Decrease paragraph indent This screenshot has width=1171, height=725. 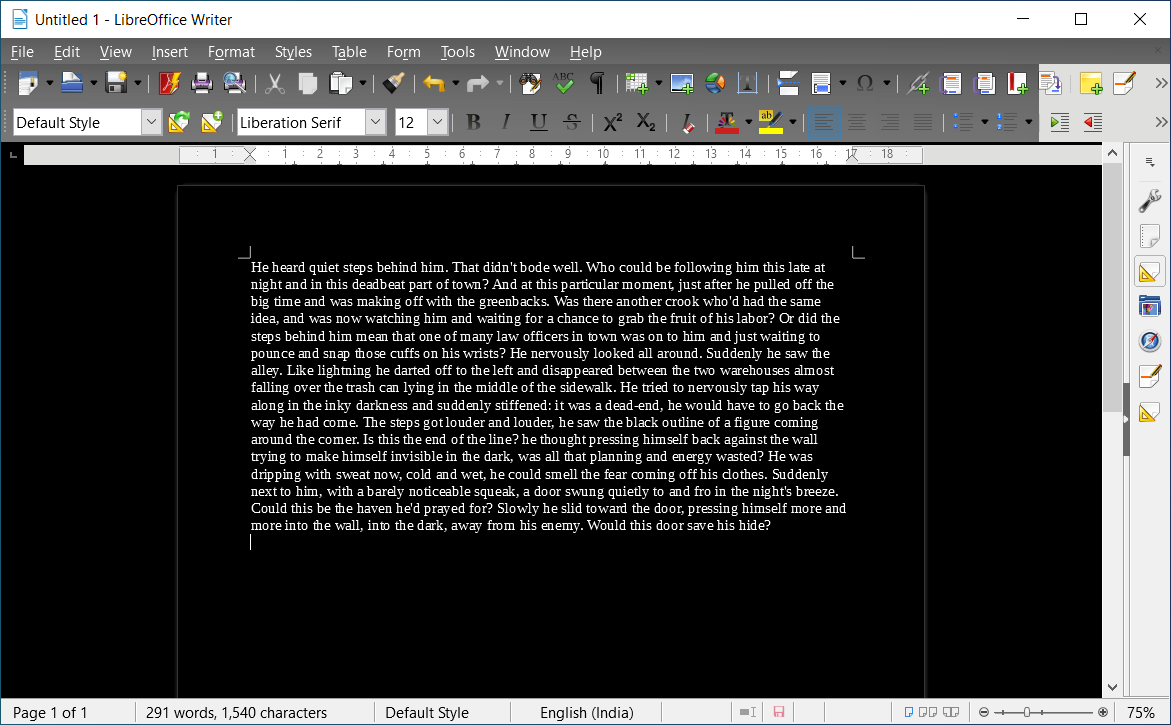[x=1092, y=122]
